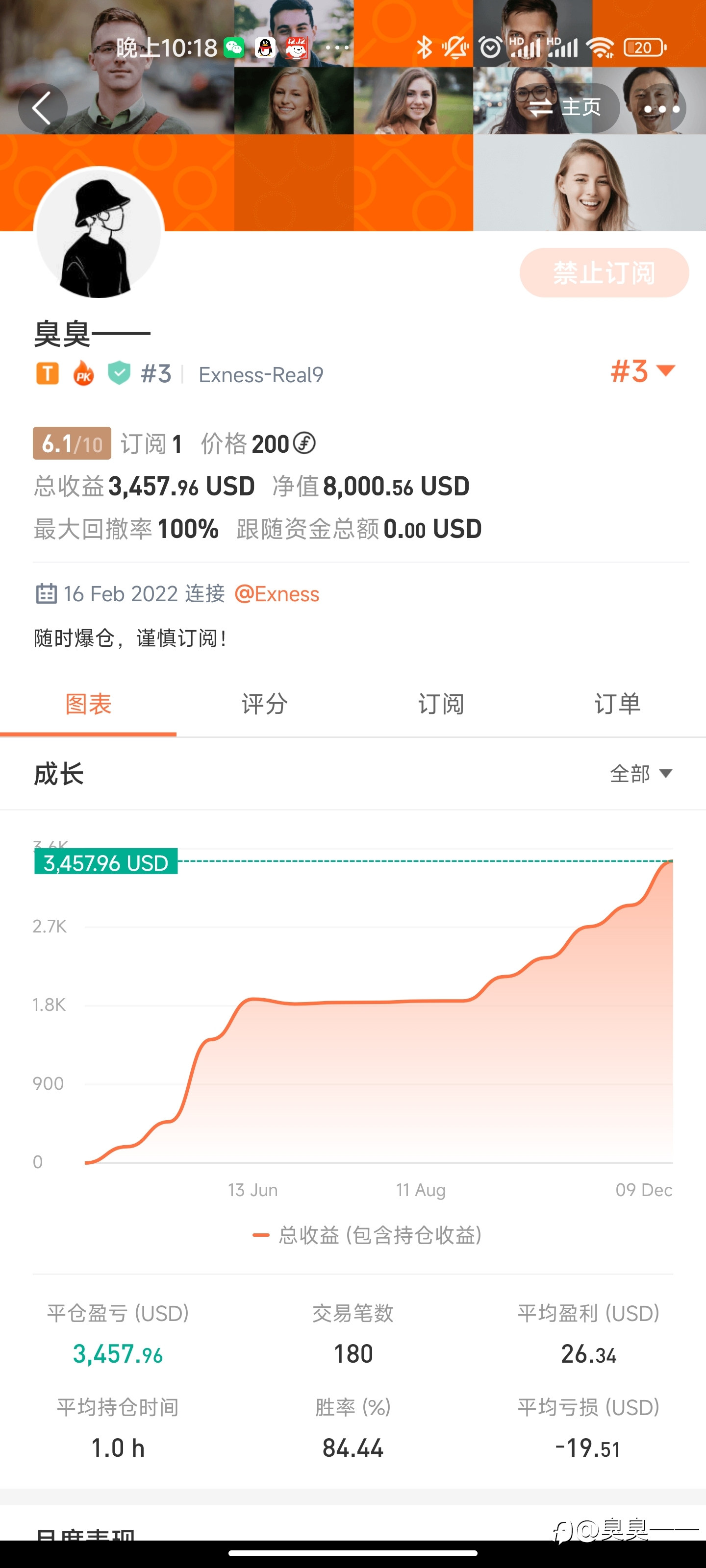Expand the #3 account dropdown
The height and width of the screenshot is (1568, 706).
[642, 371]
